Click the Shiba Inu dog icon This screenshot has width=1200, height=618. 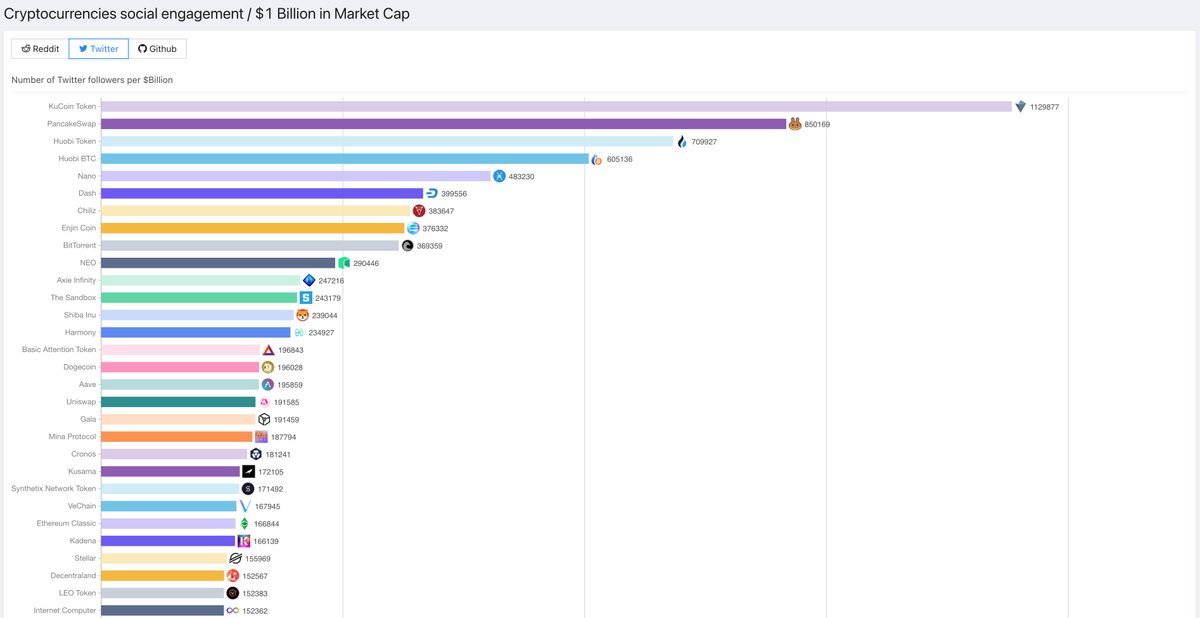302,315
